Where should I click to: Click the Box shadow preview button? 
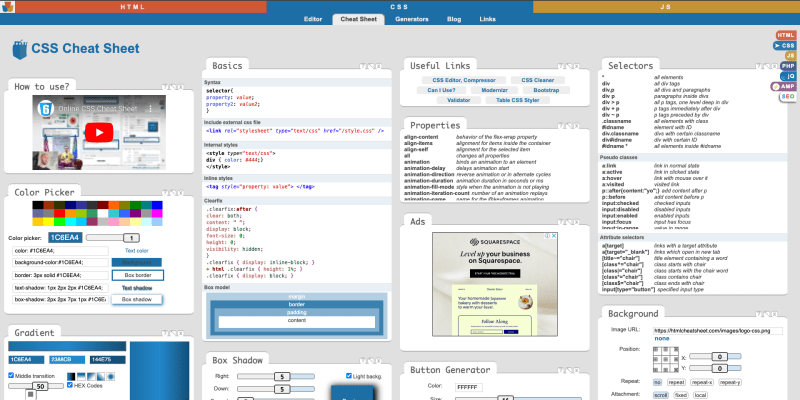(x=137, y=299)
